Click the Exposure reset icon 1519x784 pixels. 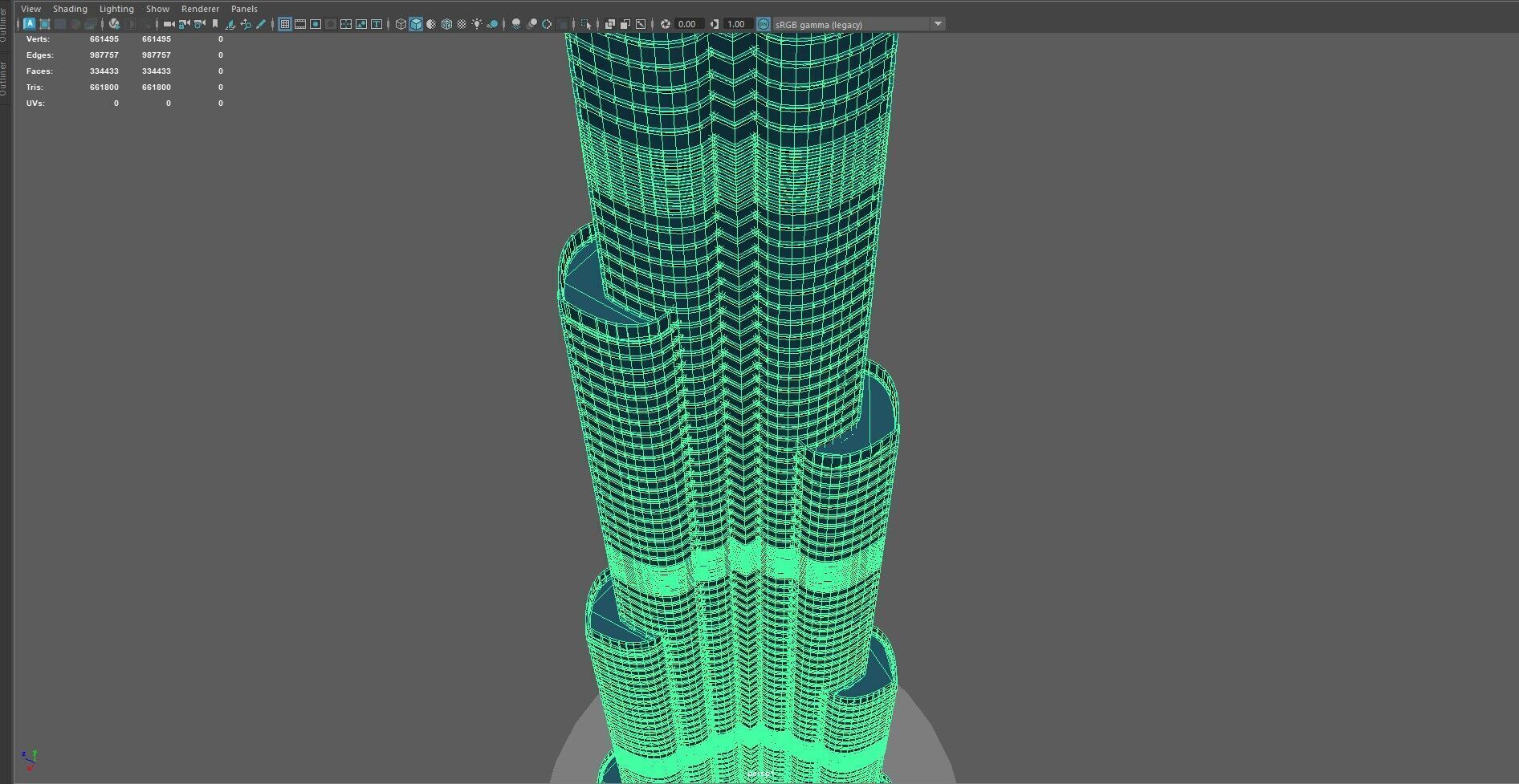point(666,24)
